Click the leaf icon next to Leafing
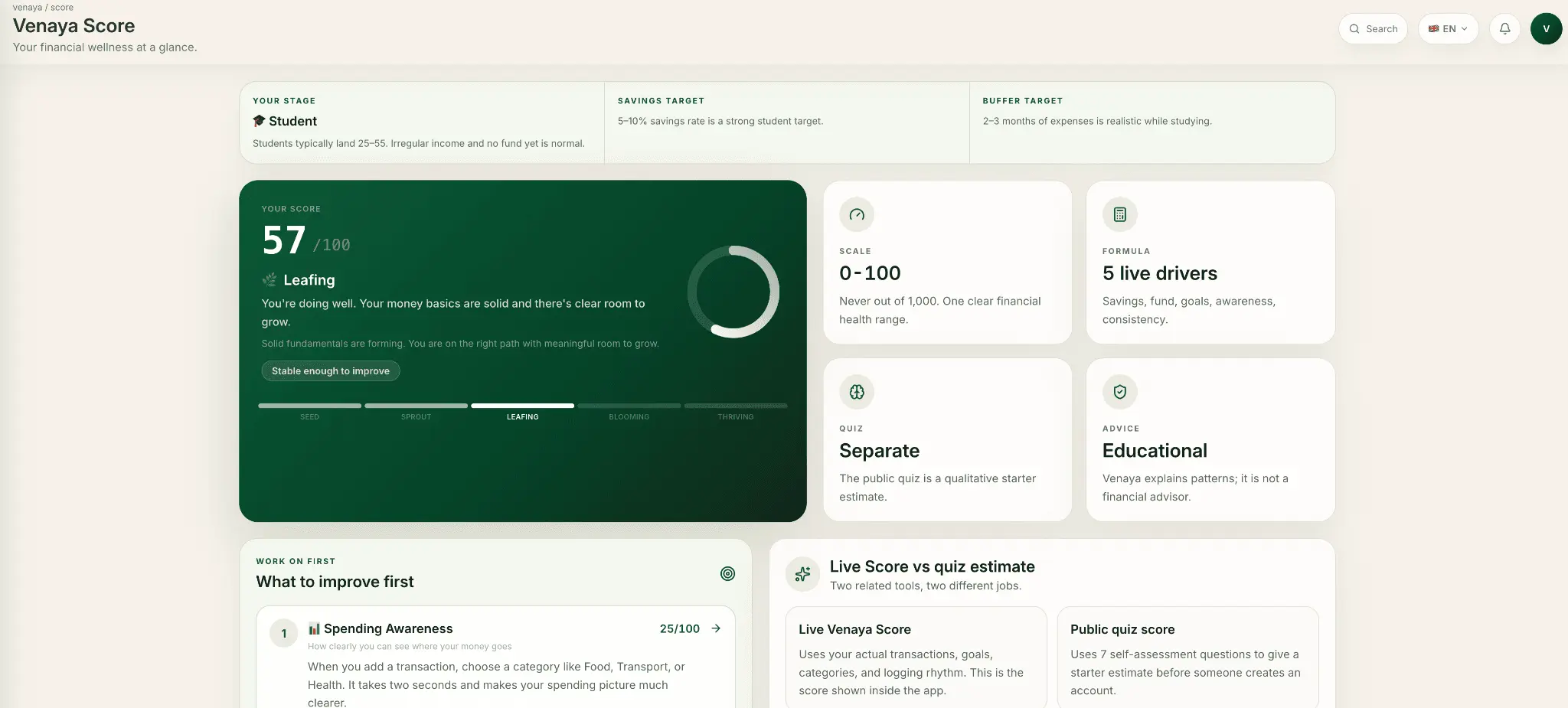Screen dimensions: 1568x708 click(x=269, y=279)
